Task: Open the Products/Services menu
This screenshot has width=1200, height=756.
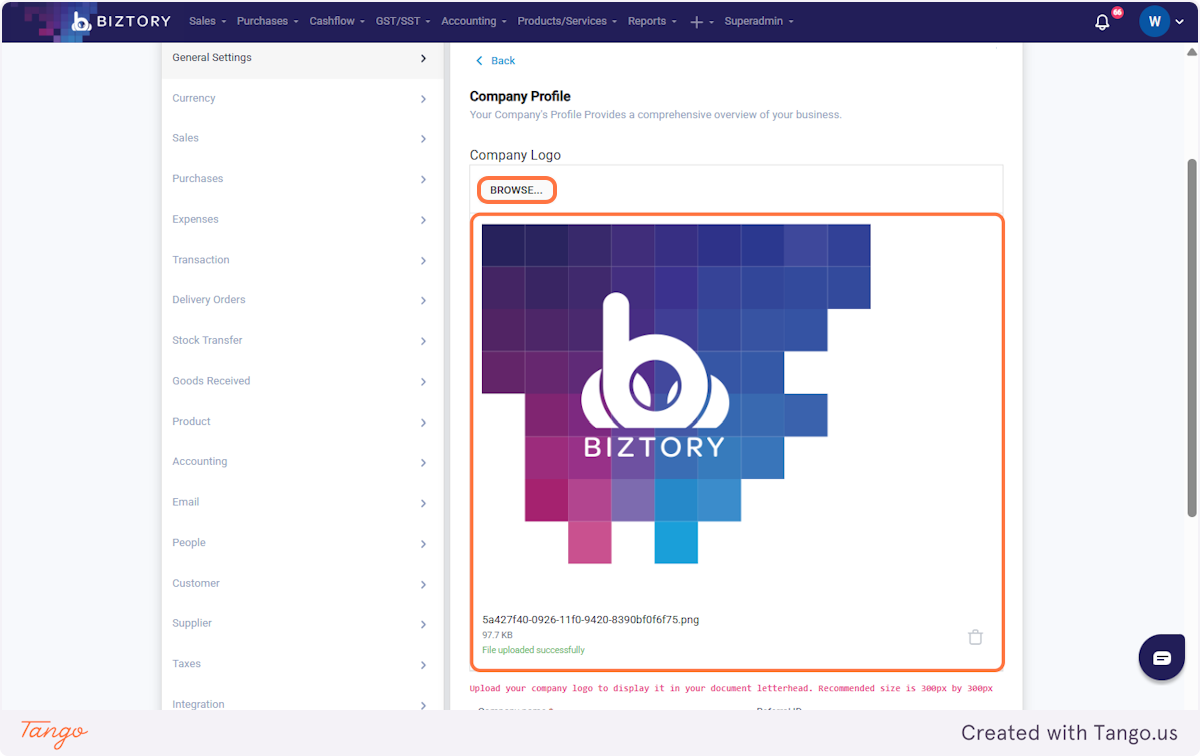Action: 567,21
